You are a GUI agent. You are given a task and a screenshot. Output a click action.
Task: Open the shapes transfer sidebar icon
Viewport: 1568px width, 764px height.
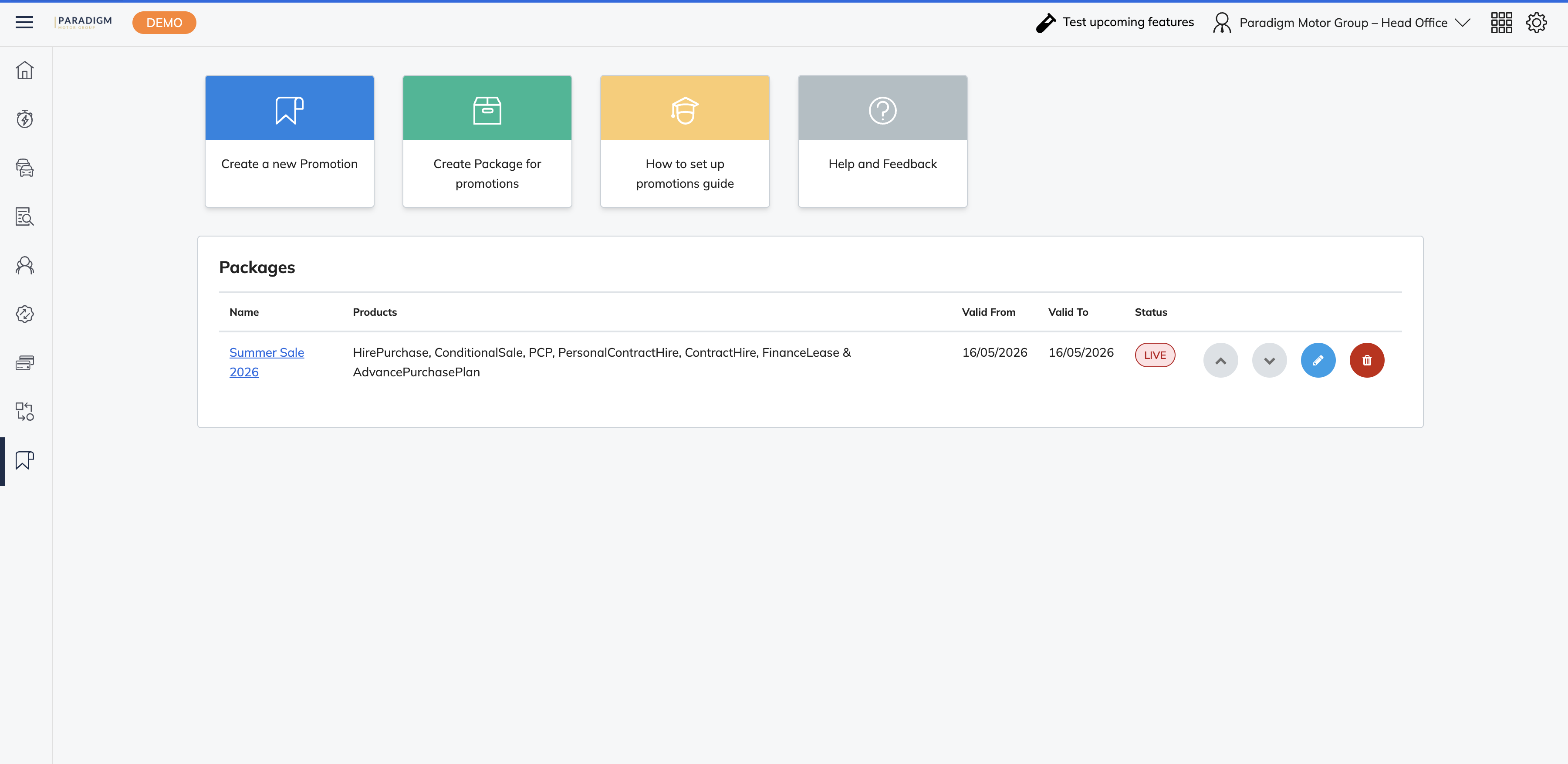(24, 412)
